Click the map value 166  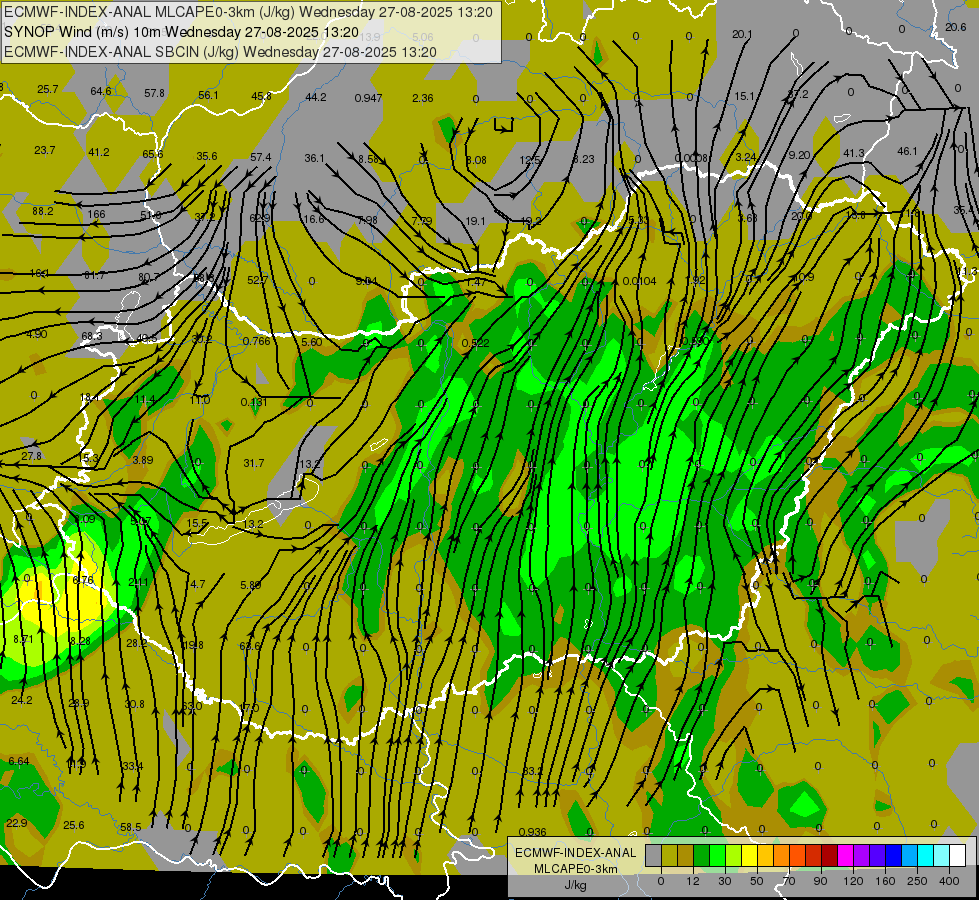click(96, 214)
